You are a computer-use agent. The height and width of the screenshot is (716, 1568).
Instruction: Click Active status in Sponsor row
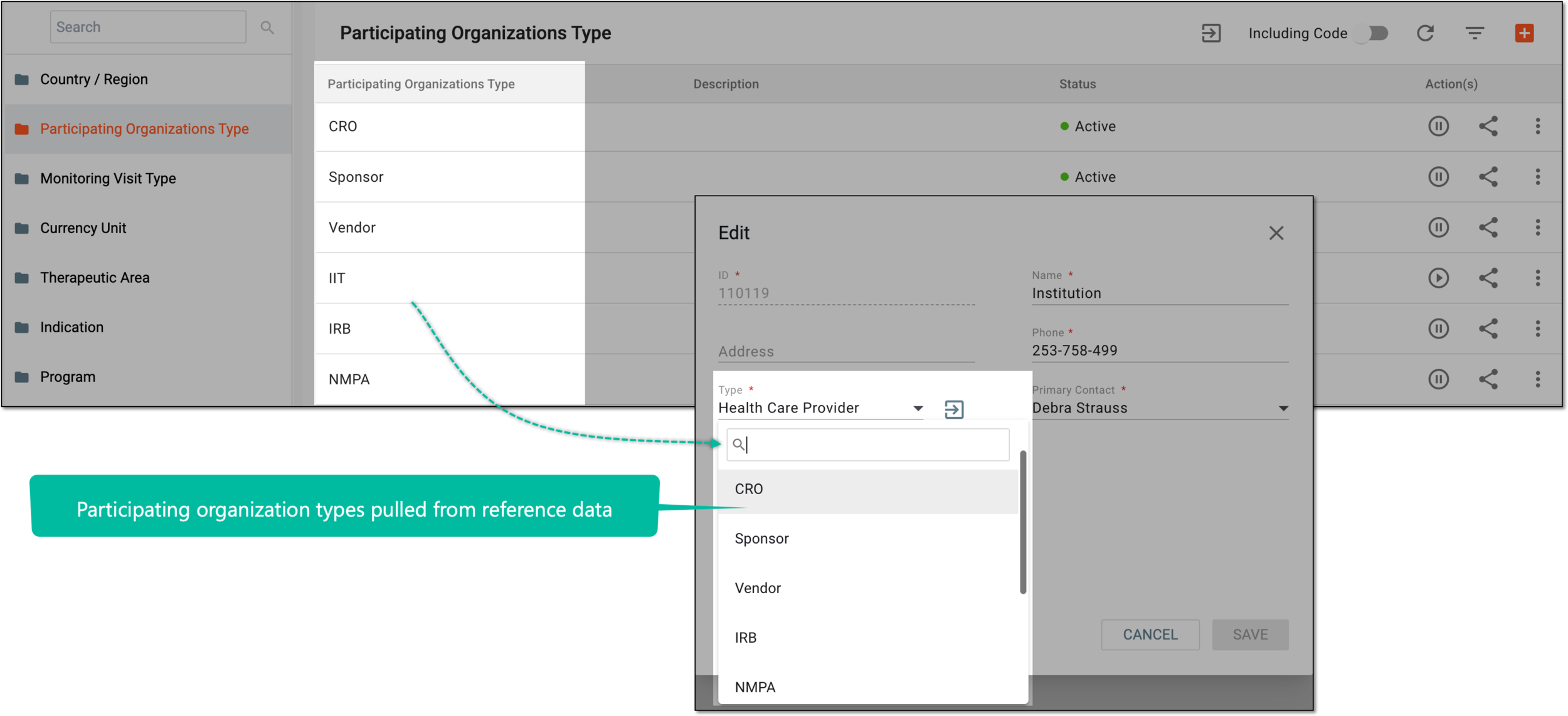click(1088, 177)
